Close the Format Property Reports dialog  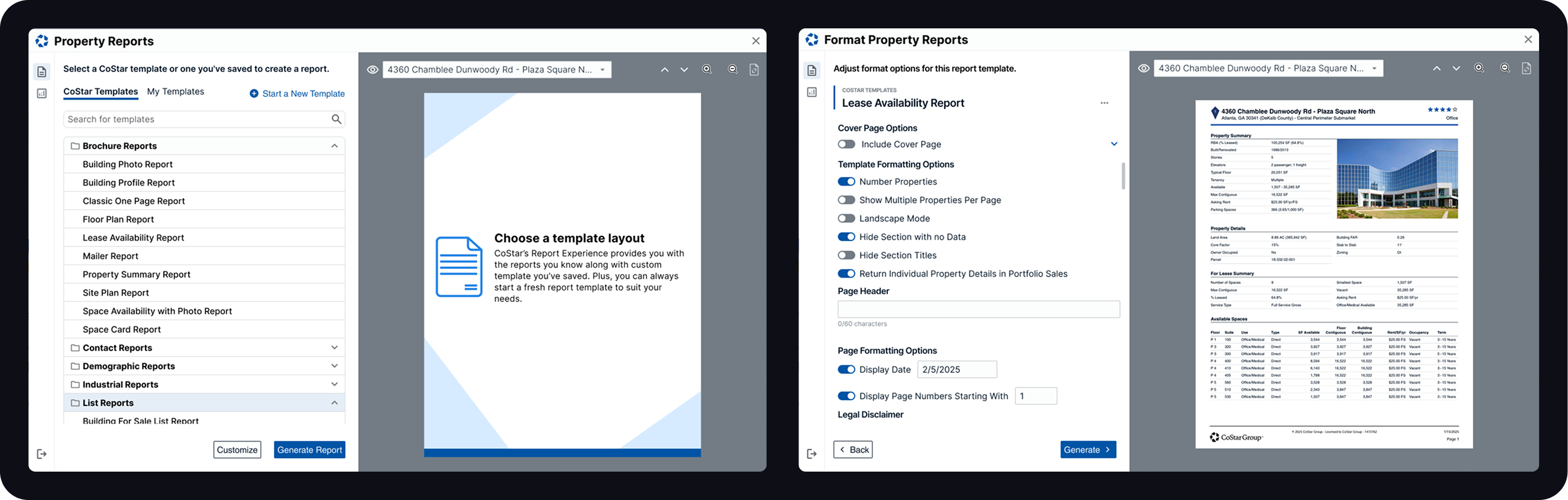click(x=1528, y=40)
